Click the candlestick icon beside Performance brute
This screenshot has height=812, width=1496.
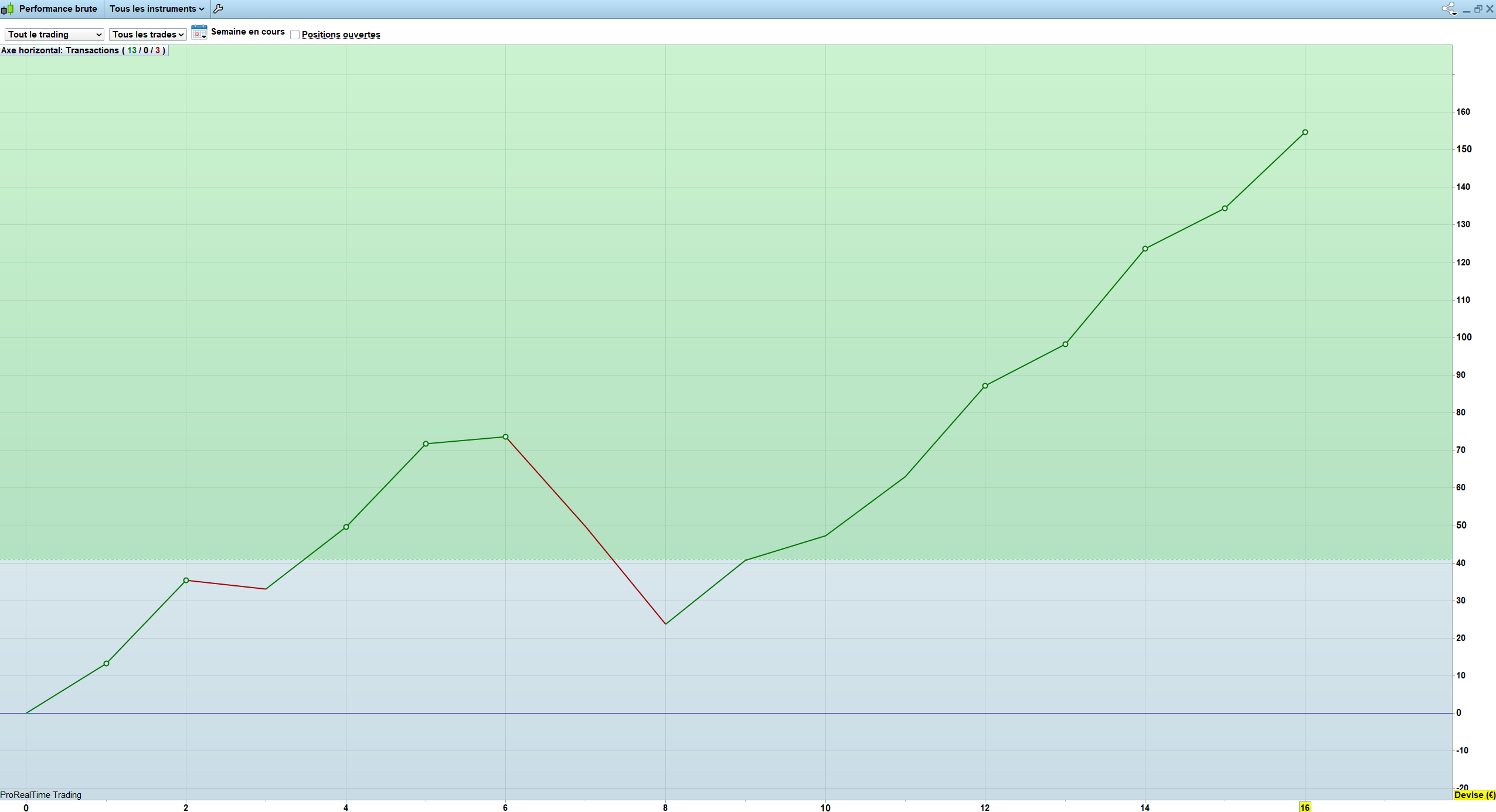pyautogui.click(x=8, y=9)
